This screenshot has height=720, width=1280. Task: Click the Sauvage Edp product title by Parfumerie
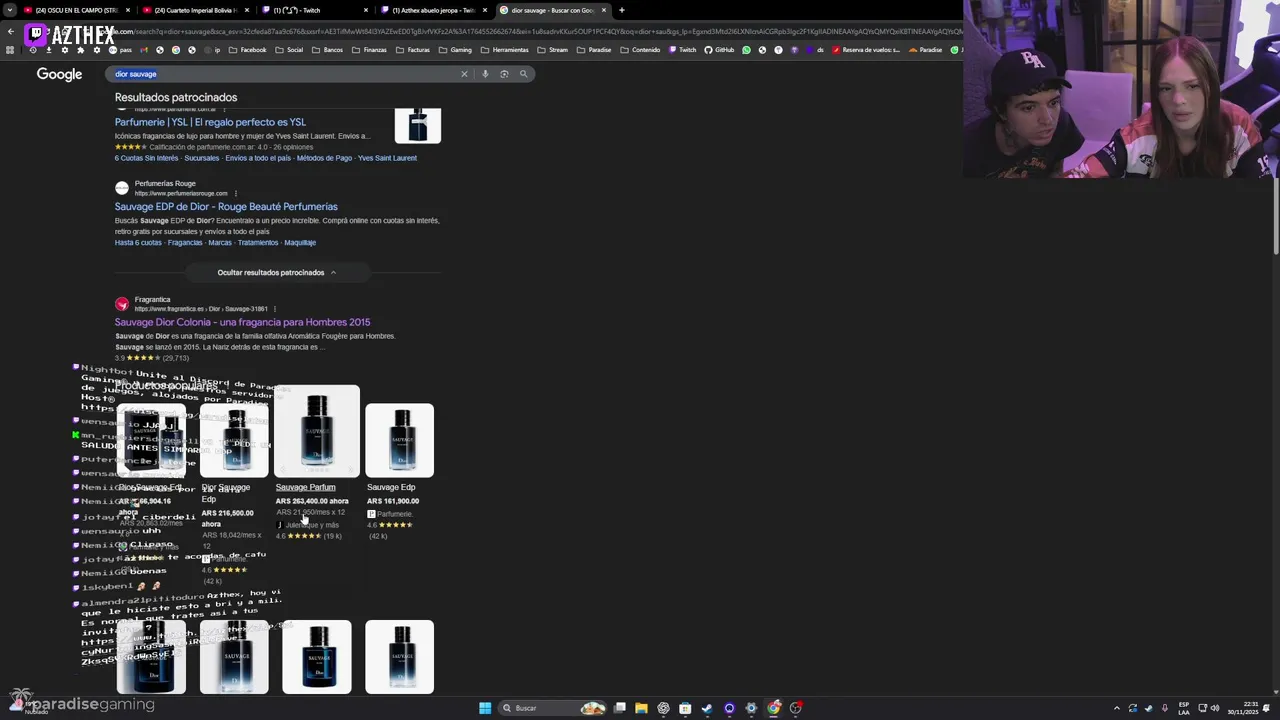tap(391, 488)
